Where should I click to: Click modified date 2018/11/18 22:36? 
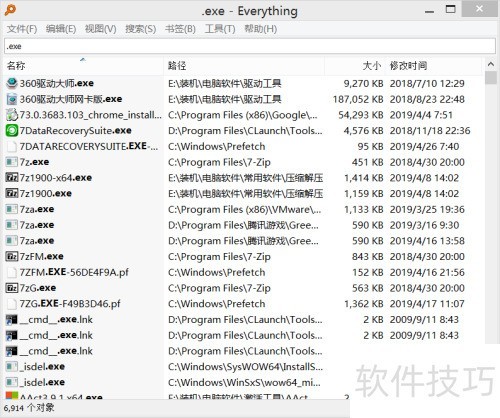point(430,131)
